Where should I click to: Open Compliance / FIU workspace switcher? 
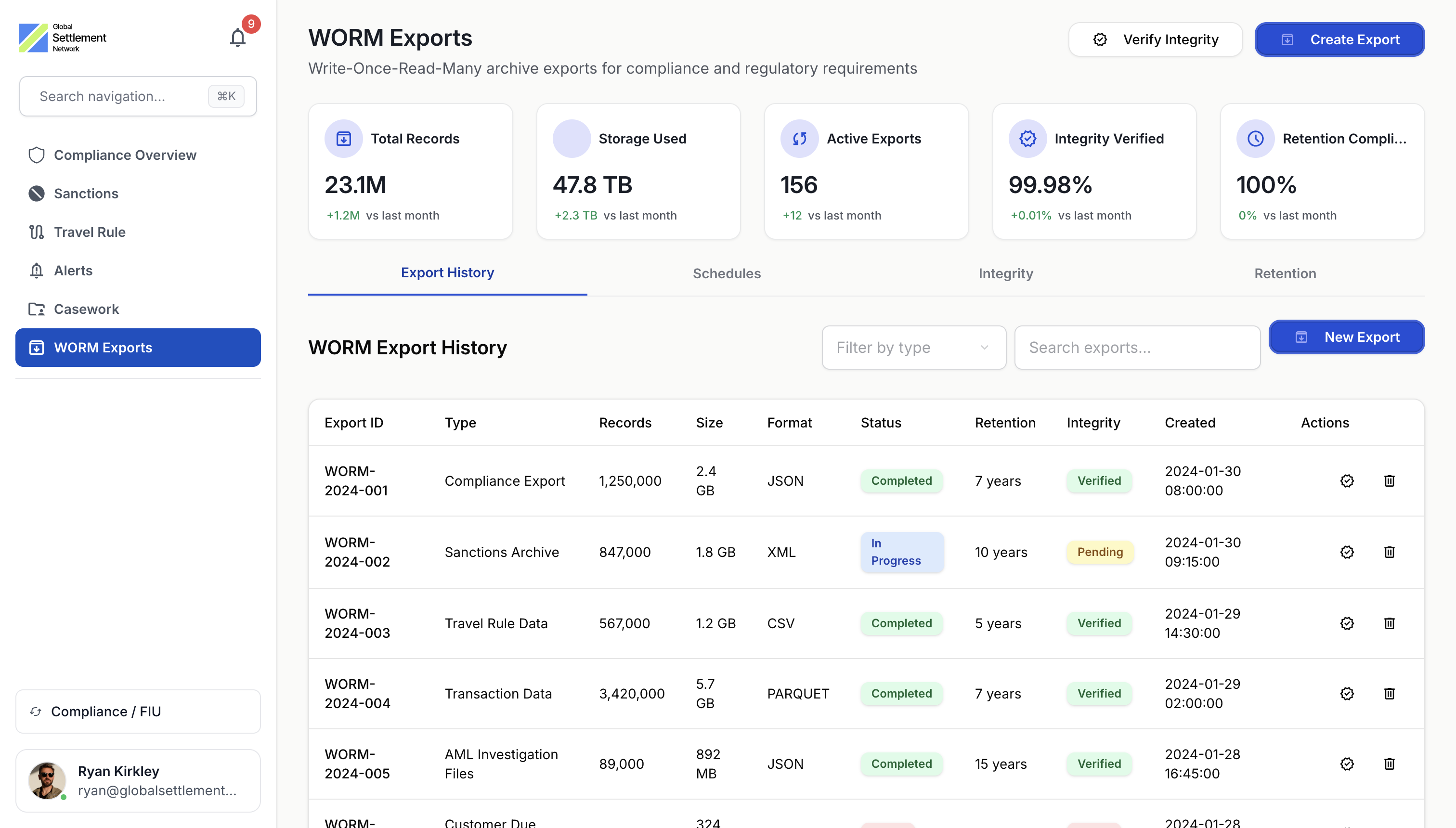pyautogui.click(x=138, y=712)
